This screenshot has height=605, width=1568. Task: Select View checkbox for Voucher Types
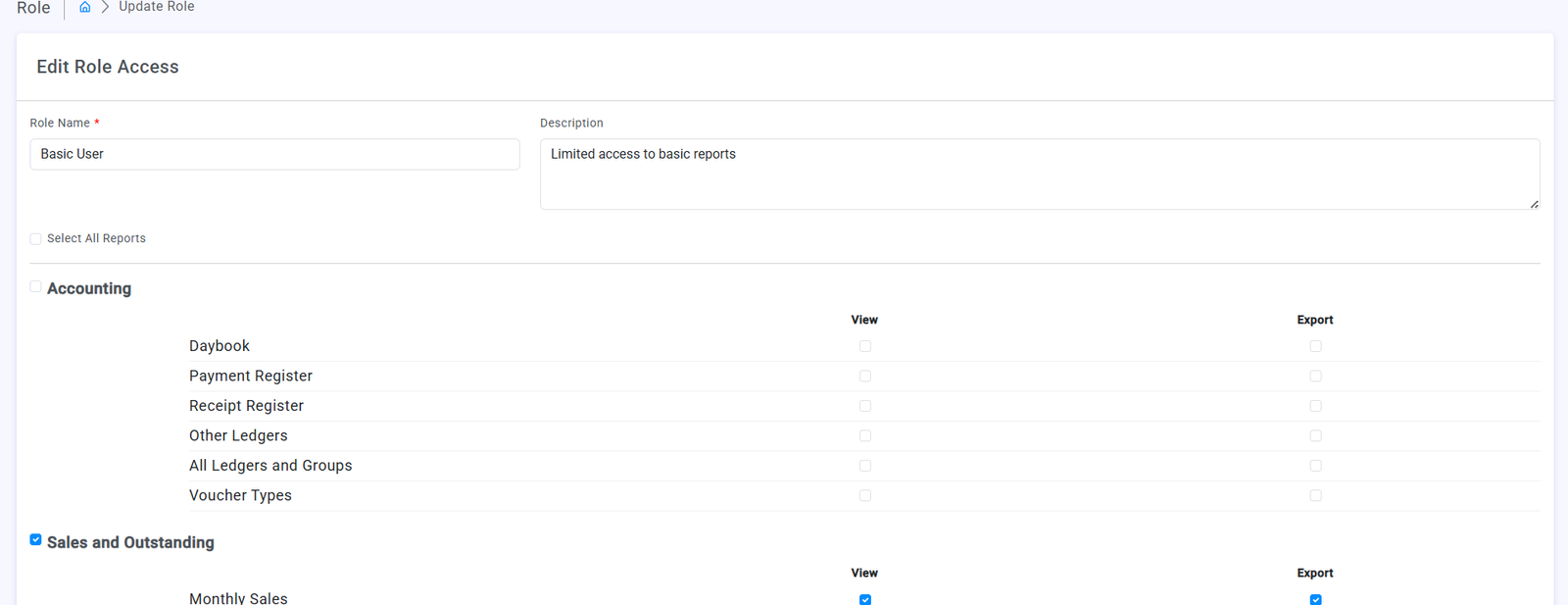pos(865,496)
